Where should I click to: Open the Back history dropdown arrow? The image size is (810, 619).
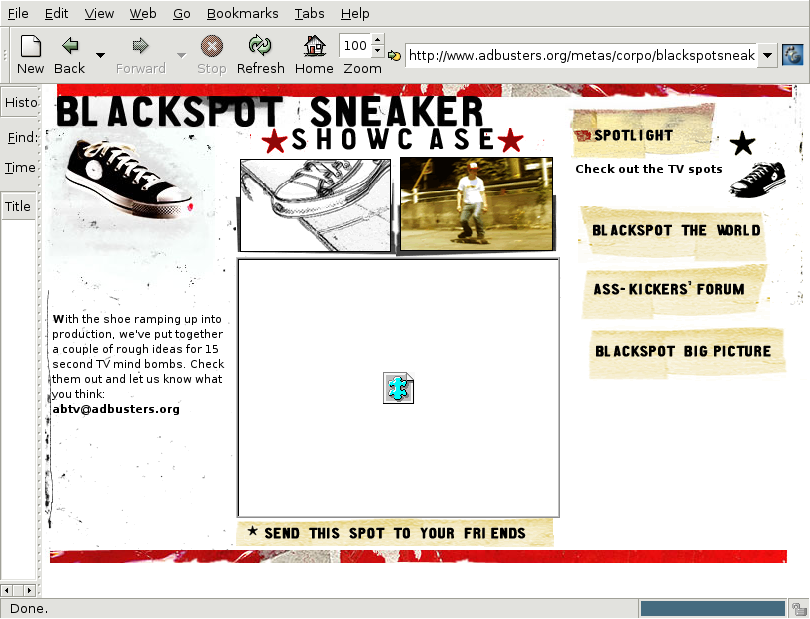point(100,55)
